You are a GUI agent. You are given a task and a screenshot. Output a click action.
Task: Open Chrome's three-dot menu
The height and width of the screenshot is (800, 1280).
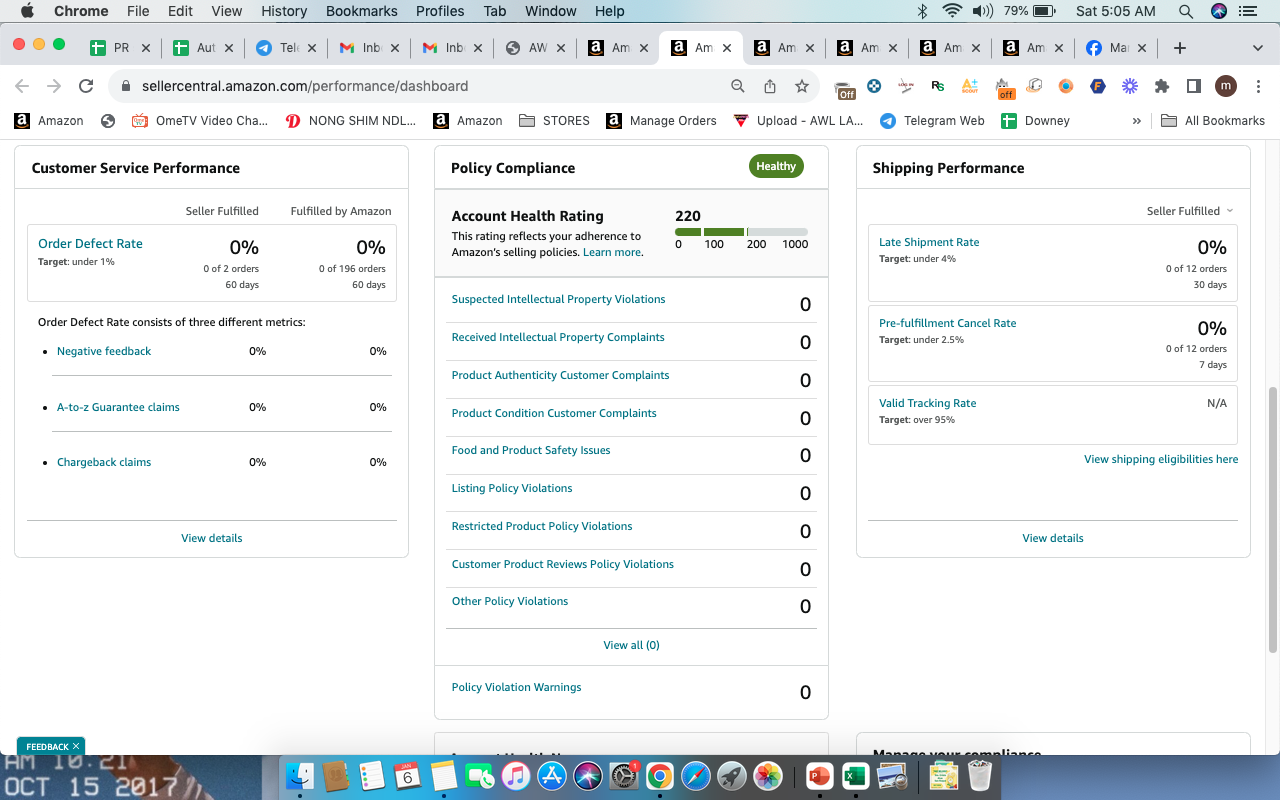(1257, 86)
